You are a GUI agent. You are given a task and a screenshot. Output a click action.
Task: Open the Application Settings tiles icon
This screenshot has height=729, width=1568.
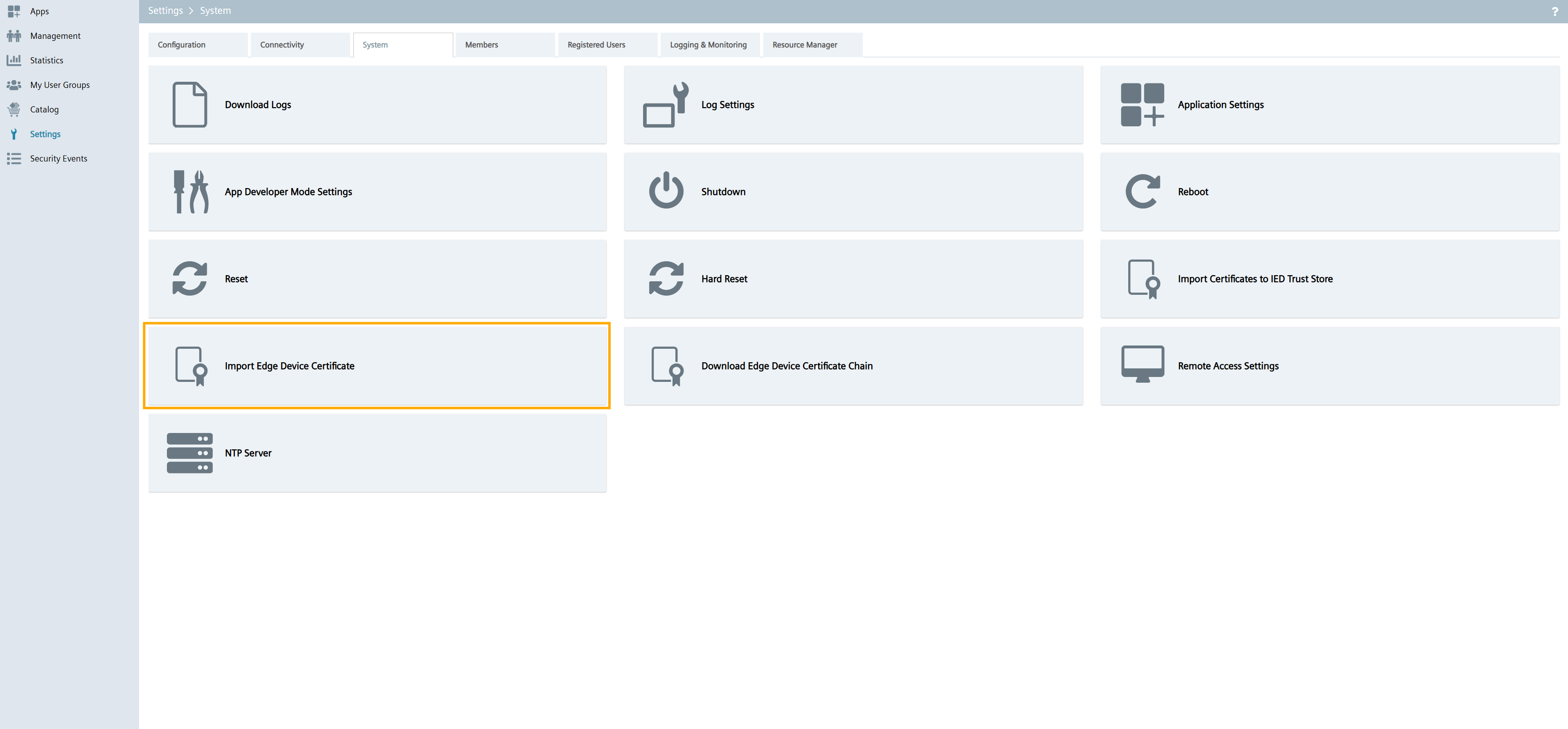coord(1142,105)
